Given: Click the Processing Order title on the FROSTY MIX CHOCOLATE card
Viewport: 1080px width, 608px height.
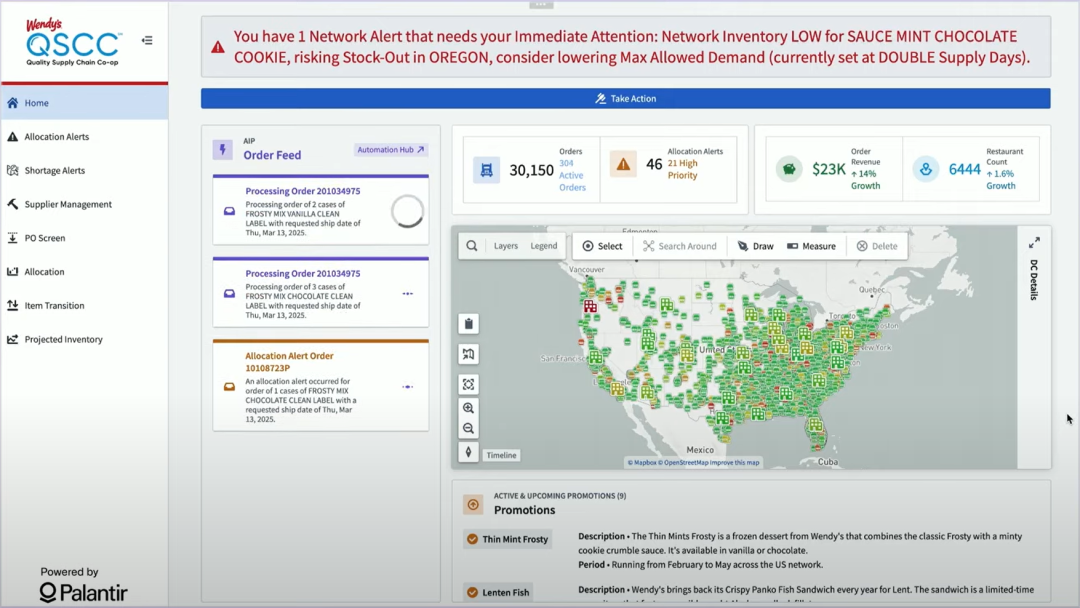Looking at the screenshot, I should pyautogui.click(x=302, y=273).
